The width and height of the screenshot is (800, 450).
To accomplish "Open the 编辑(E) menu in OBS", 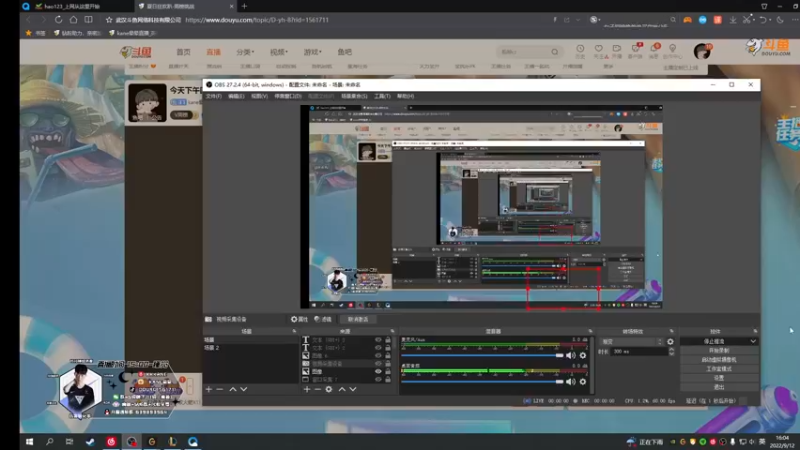I will point(236,96).
